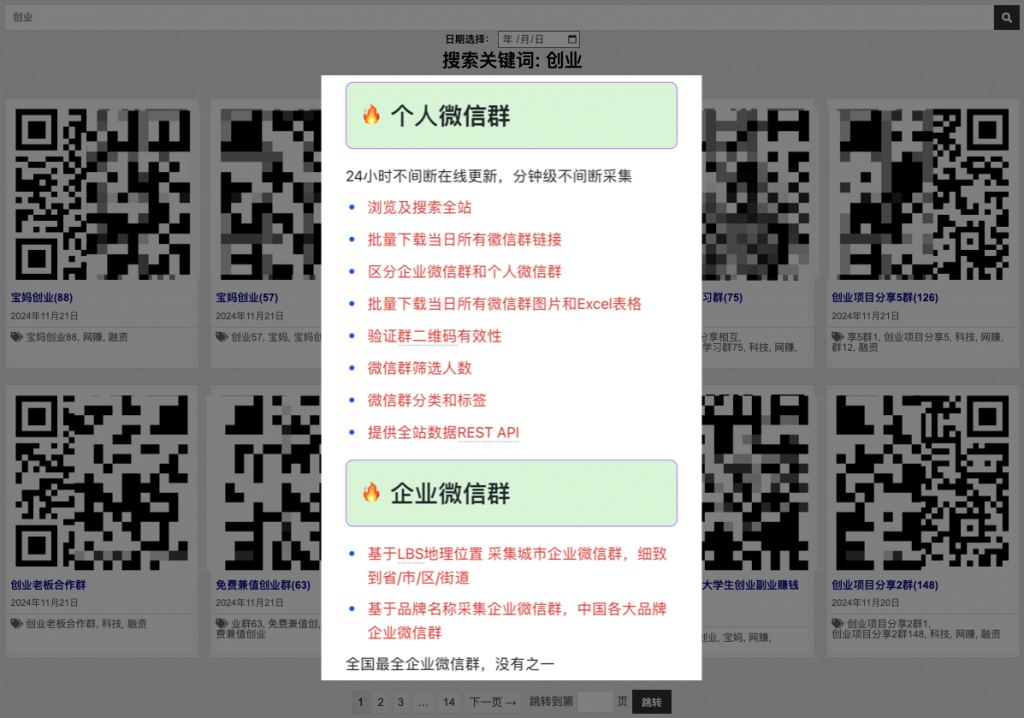Click the magnifying glass search icon
1024x718 pixels.
click(x=1006, y=17)
